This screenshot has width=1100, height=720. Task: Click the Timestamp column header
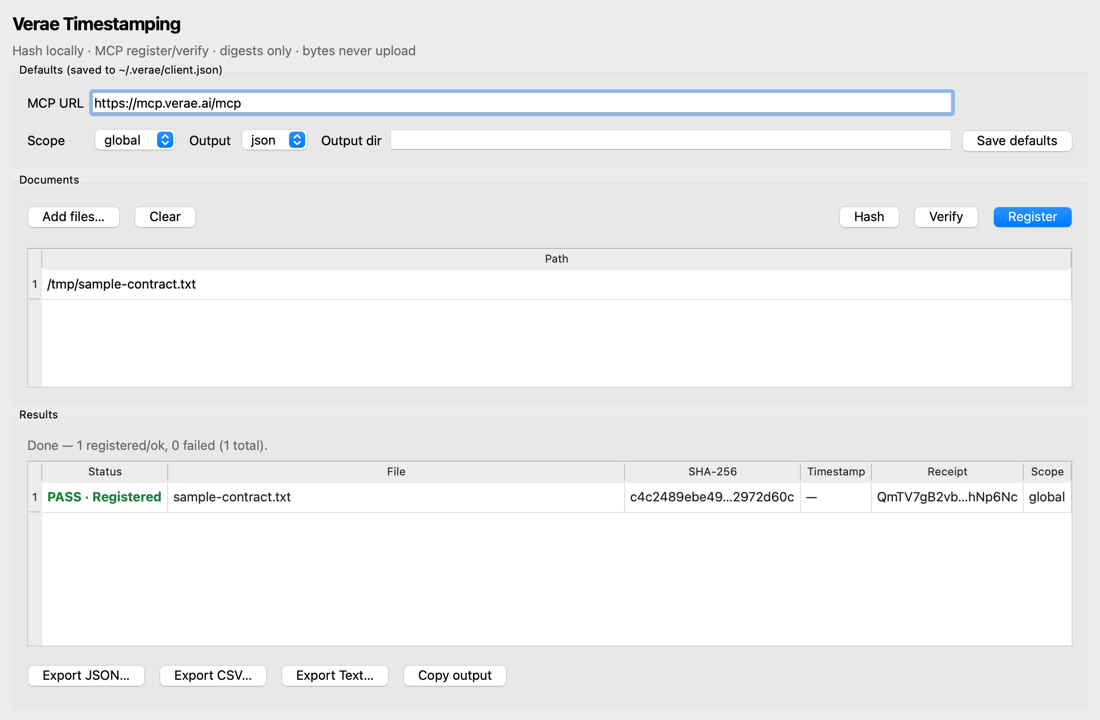click(836, 472)
